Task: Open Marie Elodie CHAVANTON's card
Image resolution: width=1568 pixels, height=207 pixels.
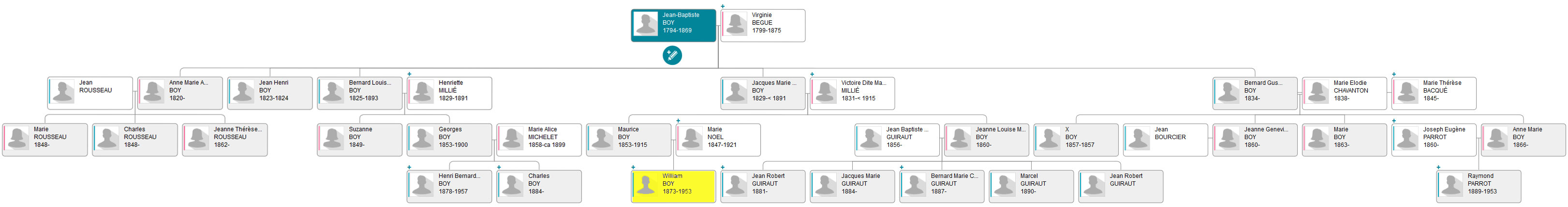Action: [x=1344, y=93]
